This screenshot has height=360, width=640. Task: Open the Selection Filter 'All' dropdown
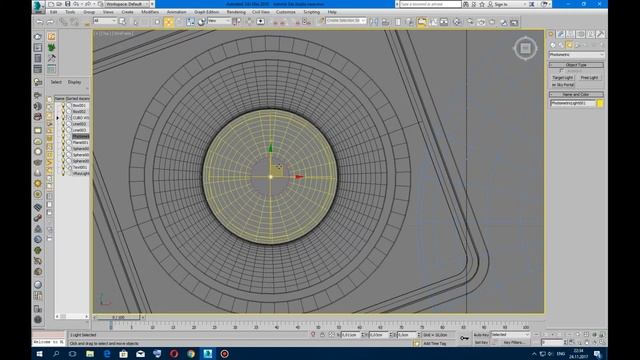105,21
